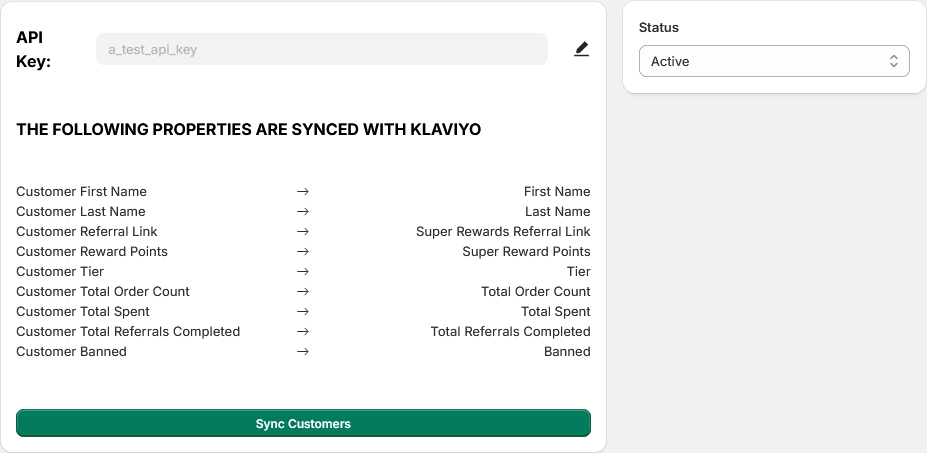Click the Super Rewards Referral Link property
This screenshot has width=927, height=453.
[503, 231]
